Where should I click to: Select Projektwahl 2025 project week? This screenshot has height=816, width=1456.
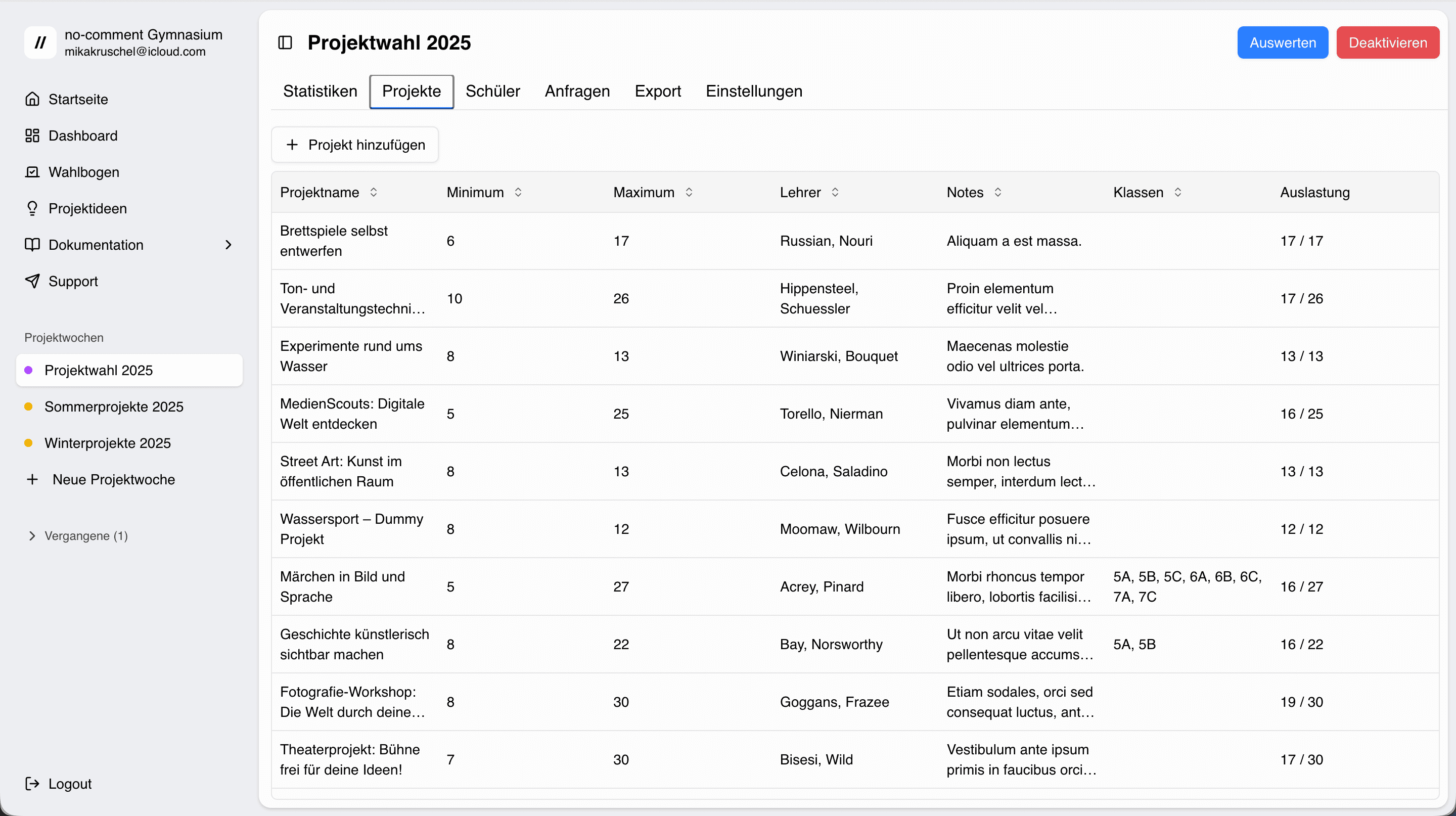pyautogui.click(x=129, y=370)
